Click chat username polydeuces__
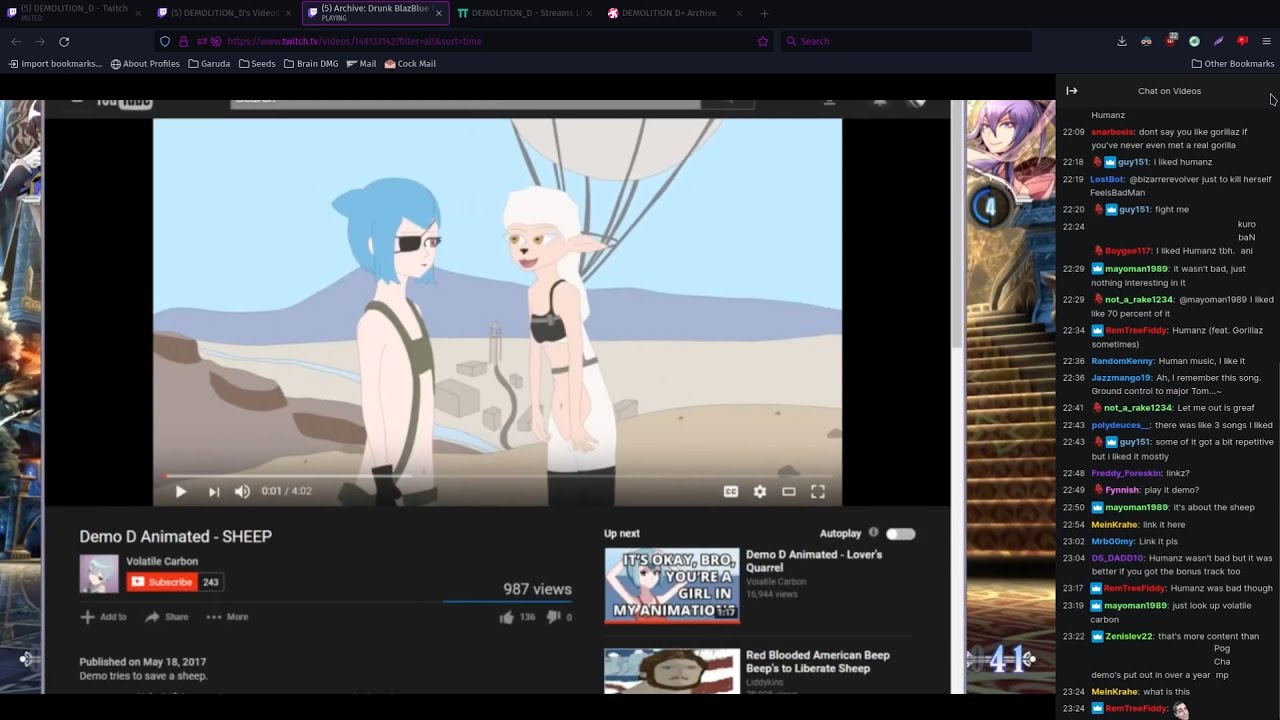The width and height of the screenshot is (1280, 720). pos(1120,425)
